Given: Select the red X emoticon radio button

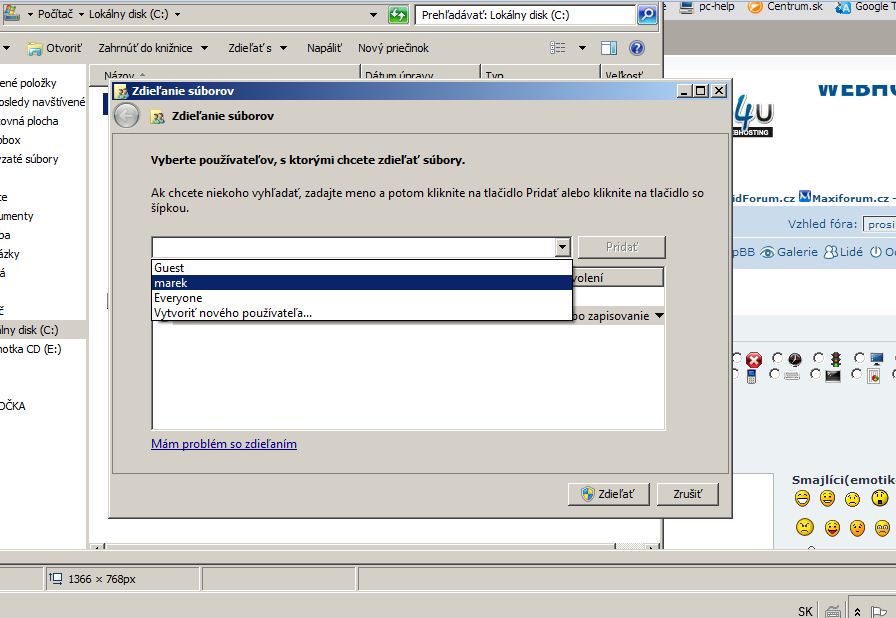Looking at the screenshot, I should click(738, 358).
